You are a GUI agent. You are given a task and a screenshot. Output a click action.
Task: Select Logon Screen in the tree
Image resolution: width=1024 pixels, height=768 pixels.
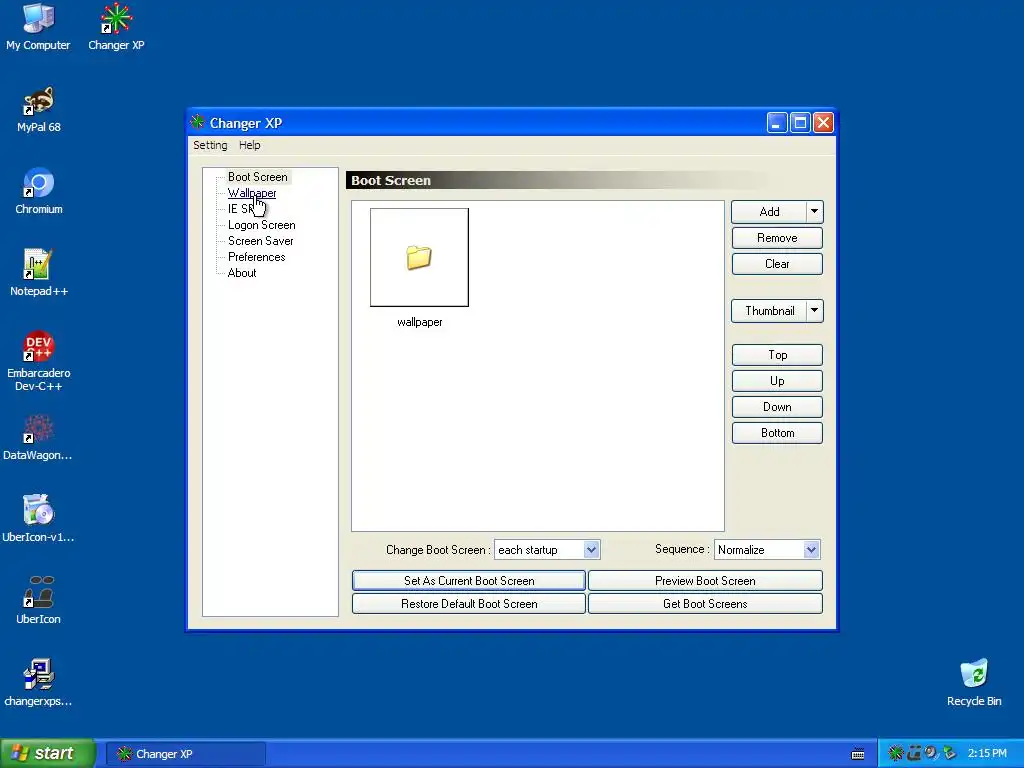coord(261,225)
